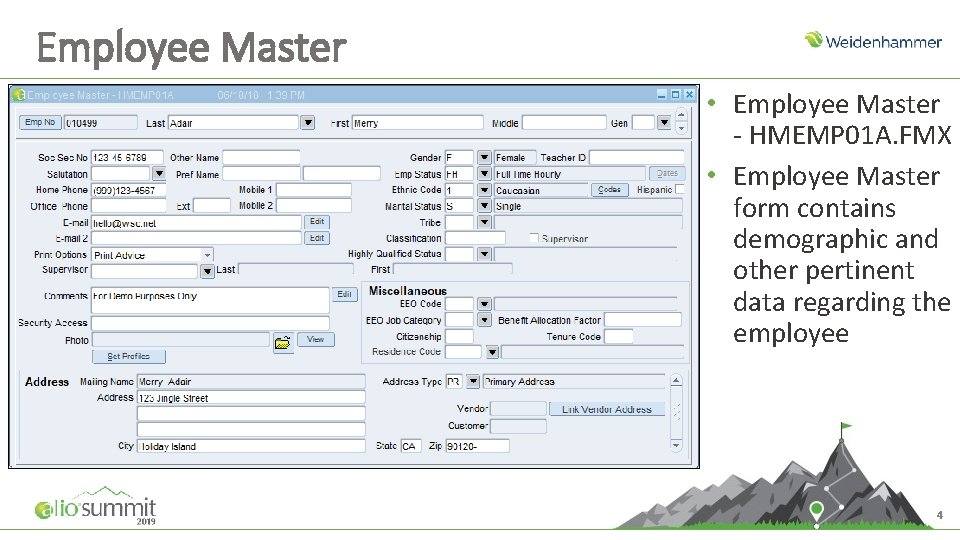Click the employee record scroll up arrow
Image resolution: width=960 pixels, height=540 pixels.
(x=681, y=115)
